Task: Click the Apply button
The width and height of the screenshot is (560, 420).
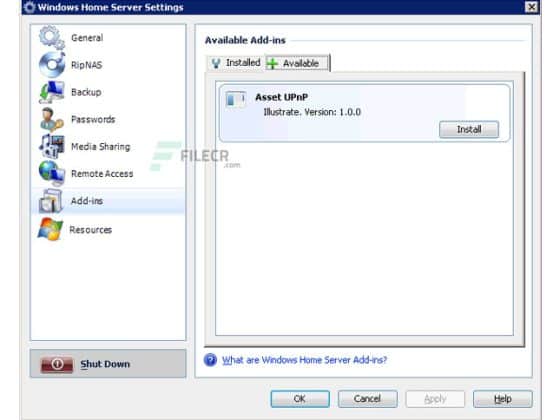Action: click(435, 399)
